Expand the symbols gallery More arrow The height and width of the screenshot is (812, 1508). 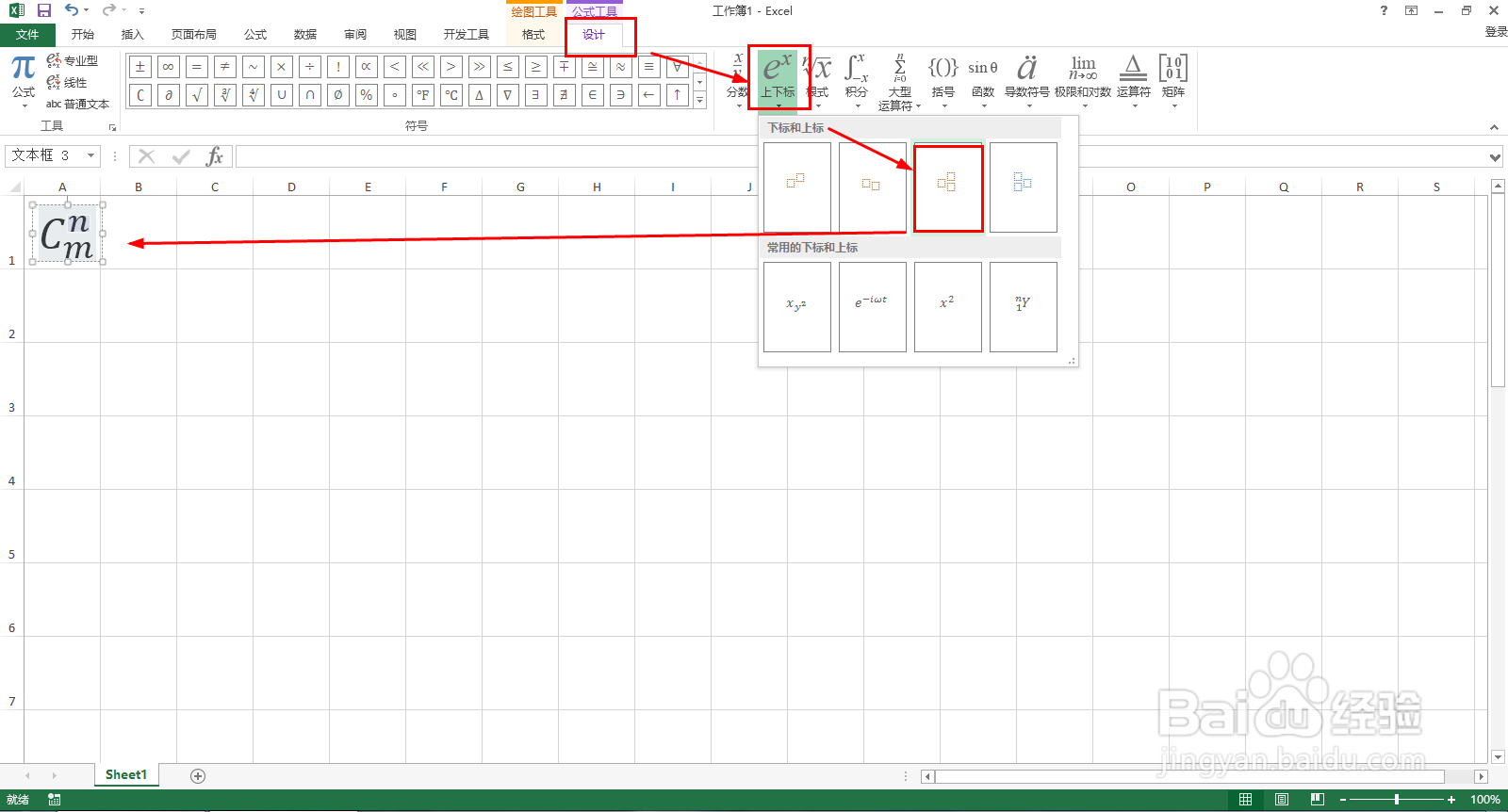pyautogui.click(x=699, y=100)
